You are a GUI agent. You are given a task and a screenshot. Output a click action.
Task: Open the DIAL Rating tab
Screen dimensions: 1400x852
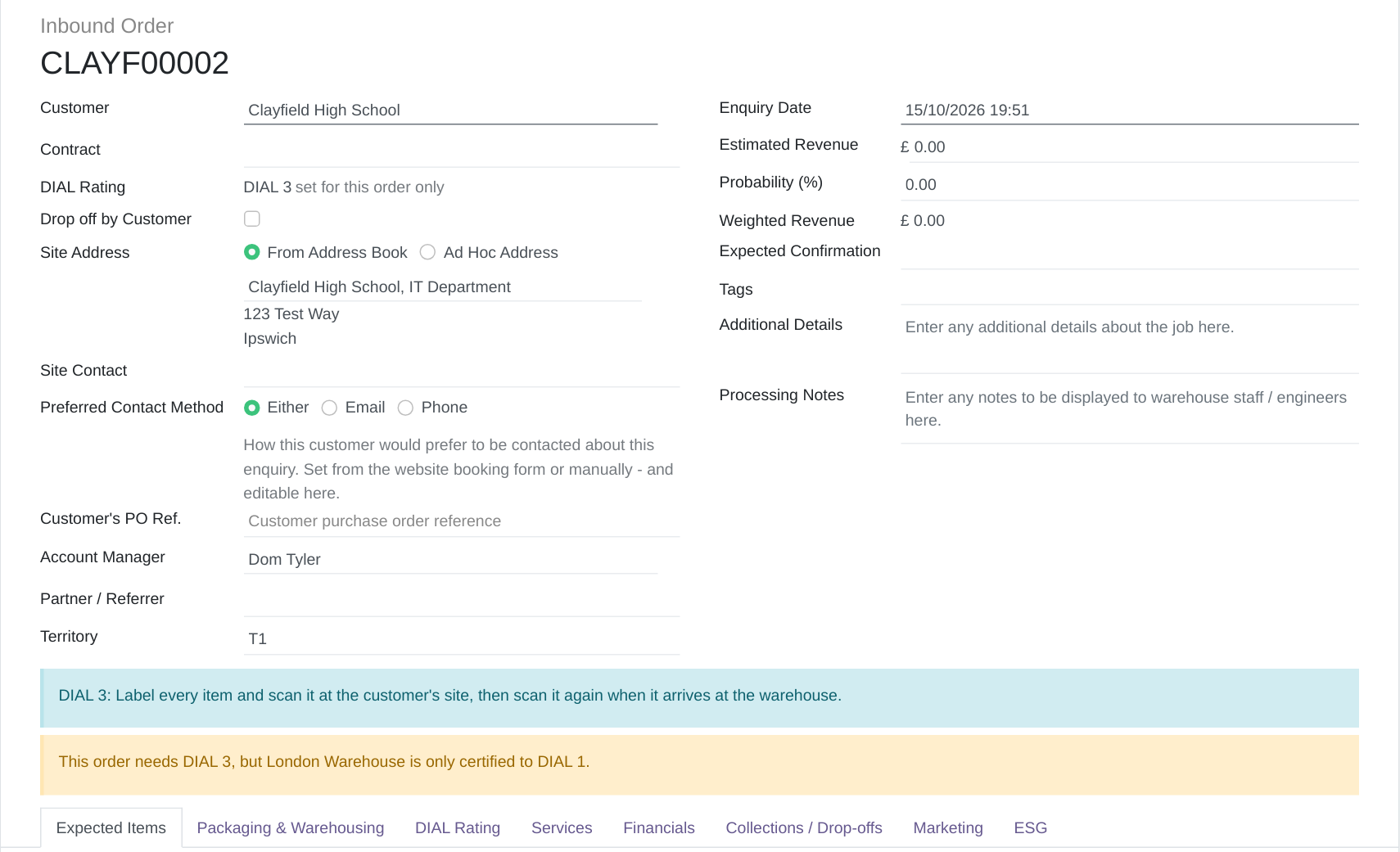[x=458, y=828]
